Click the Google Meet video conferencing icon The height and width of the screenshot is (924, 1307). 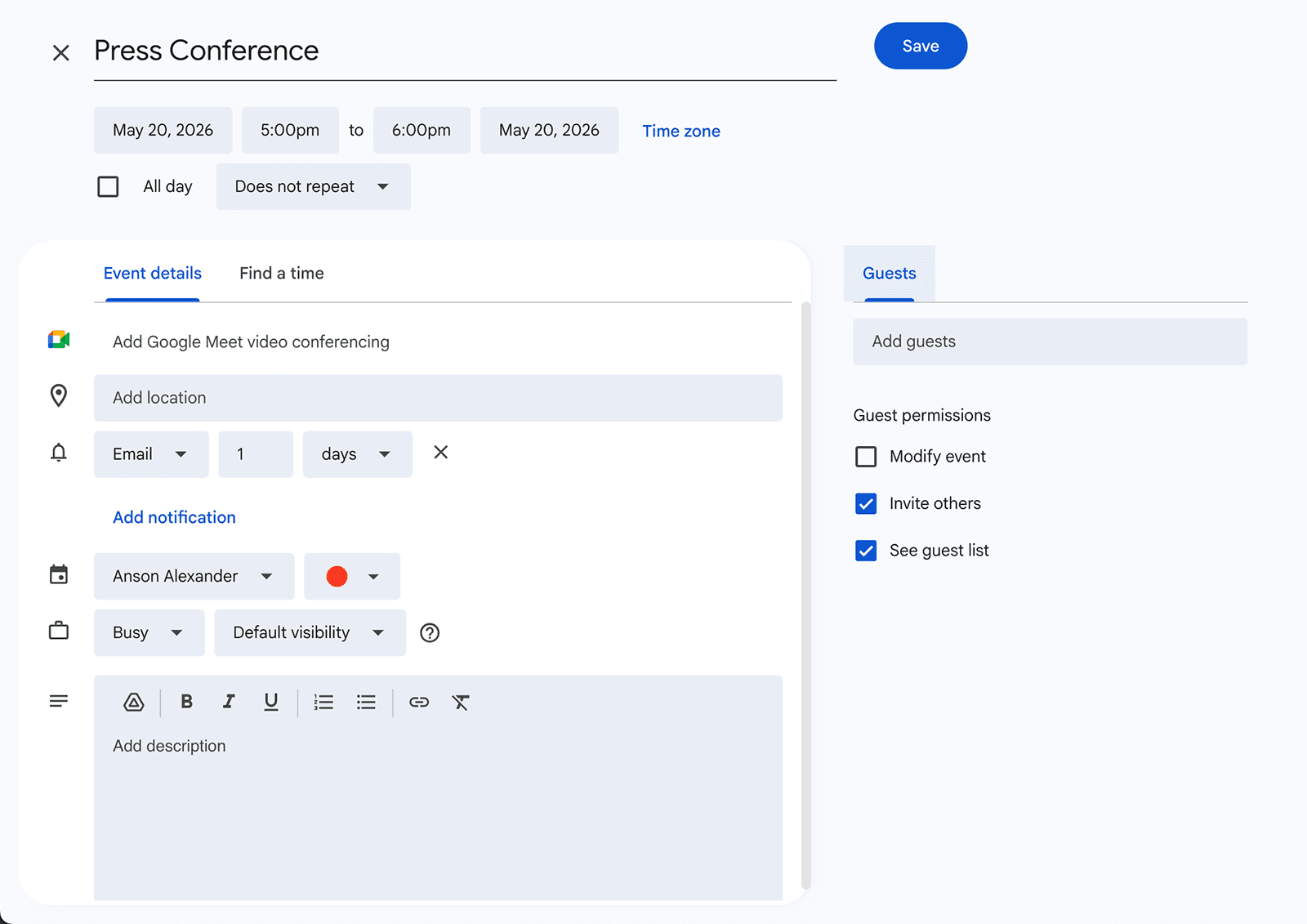(59, 340)
